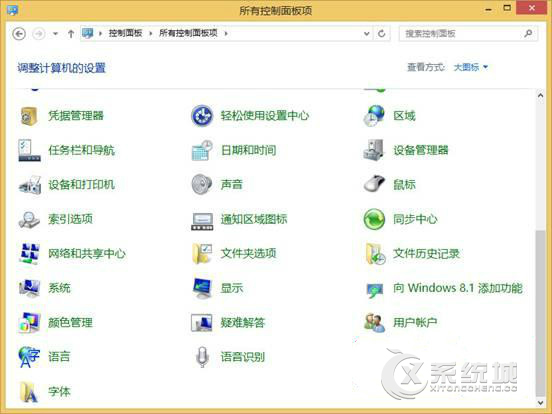Viewport: 552px width, 414px height.
Task: Expand chevron after 所有控制面板项 breadcrumb
Action: point(226,33)
